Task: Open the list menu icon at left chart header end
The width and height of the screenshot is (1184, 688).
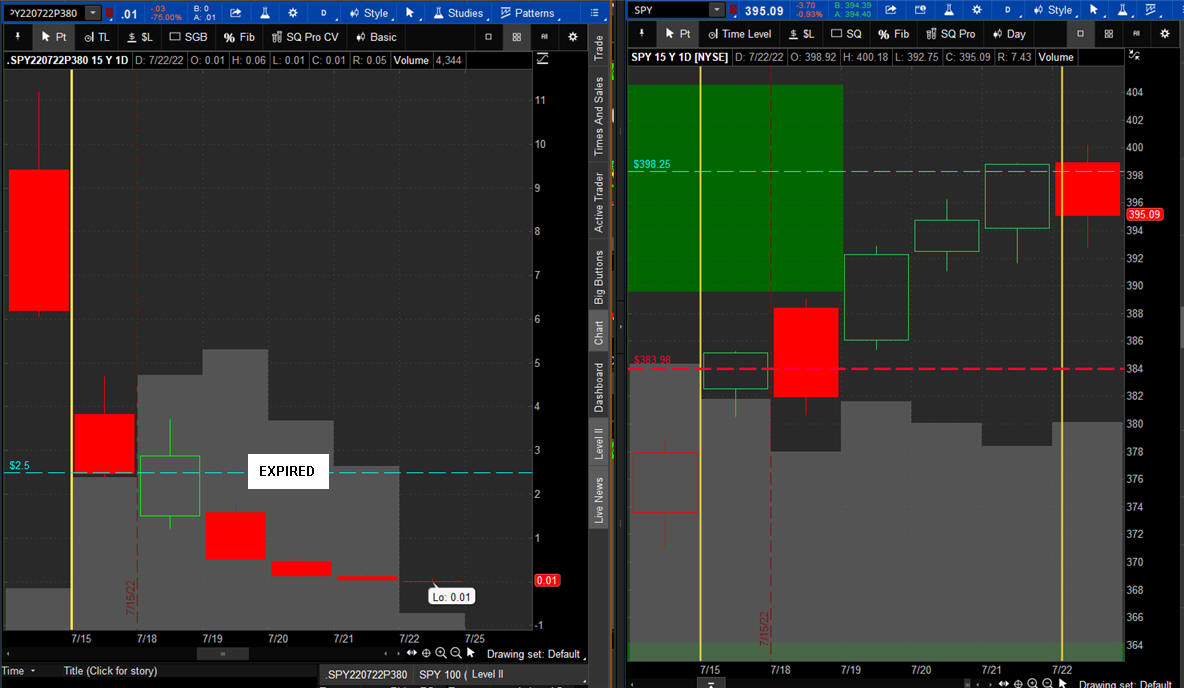Action: pyautogui.click(x=594, y=13)
